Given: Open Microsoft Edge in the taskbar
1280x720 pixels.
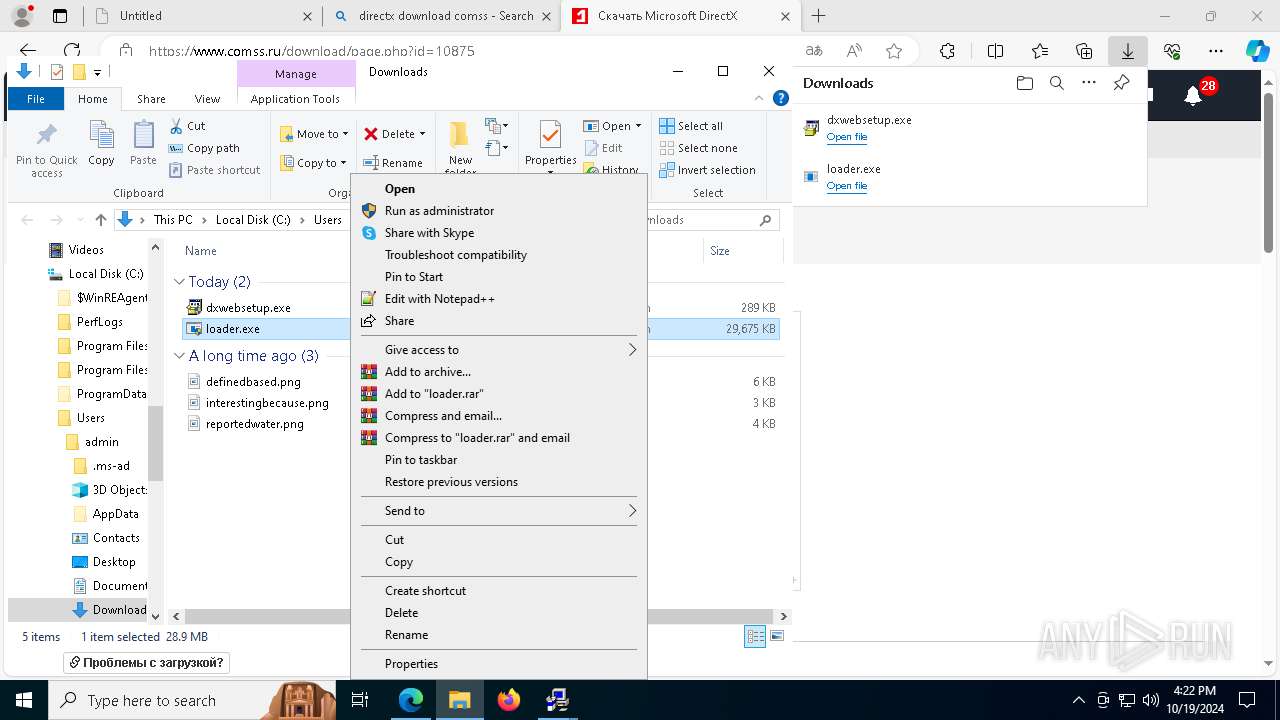Looking at the screenshot, I should pos(410,700).
